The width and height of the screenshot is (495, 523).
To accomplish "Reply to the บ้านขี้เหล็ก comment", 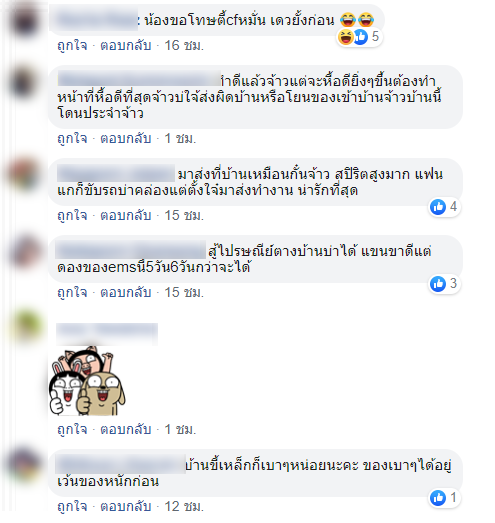I will [x=126, y=507].
